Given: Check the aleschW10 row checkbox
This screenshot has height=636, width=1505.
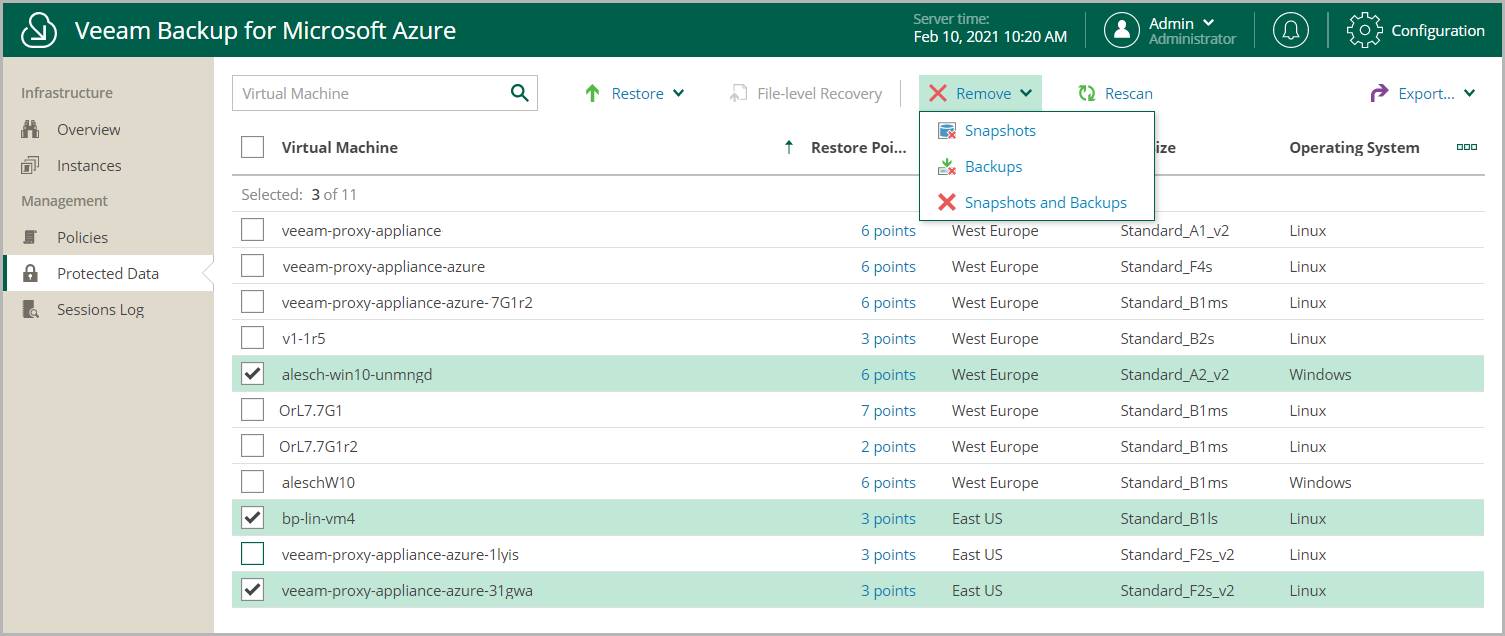Looking at the screenshot, I should tap(253, 482).
